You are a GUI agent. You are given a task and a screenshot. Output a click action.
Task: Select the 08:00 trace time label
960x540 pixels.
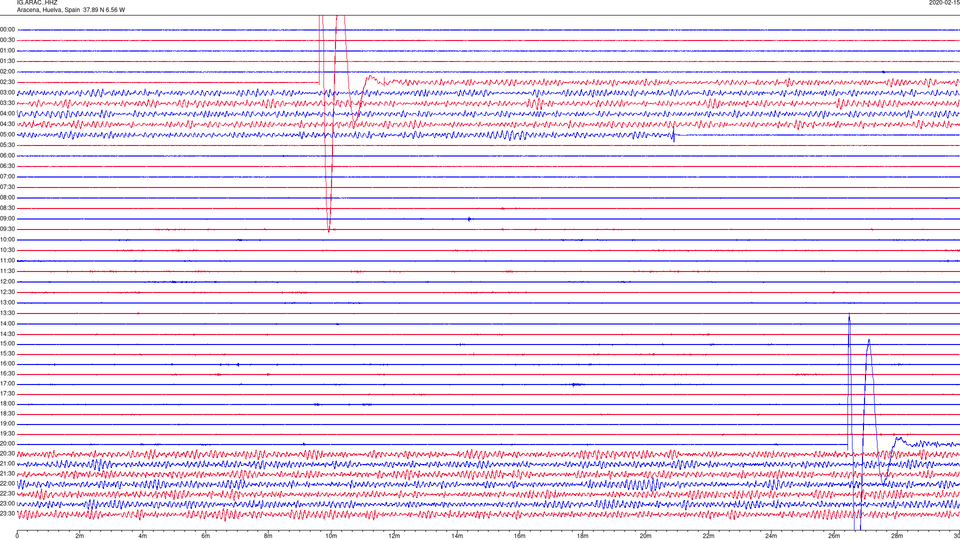[7, 198]
